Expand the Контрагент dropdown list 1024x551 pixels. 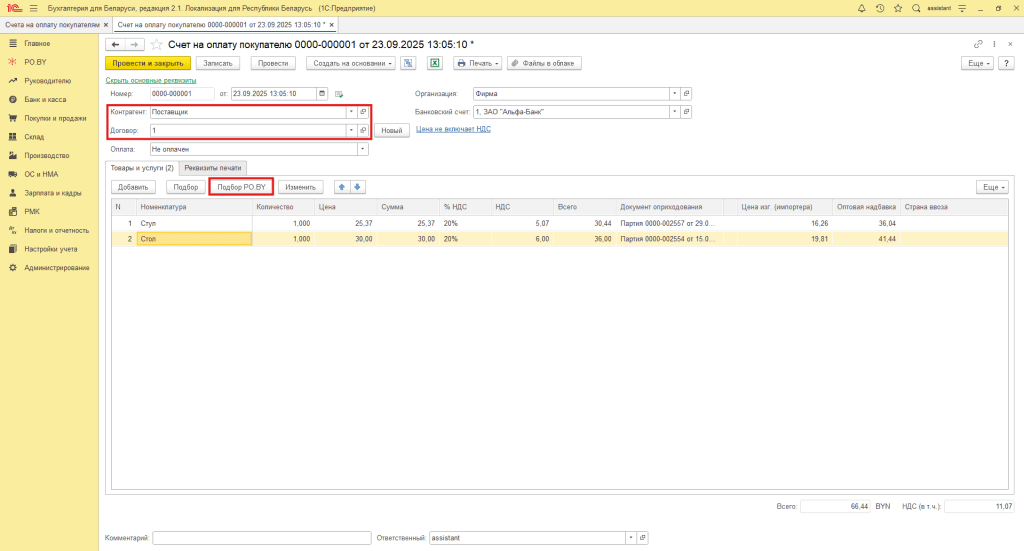(351, 112)
